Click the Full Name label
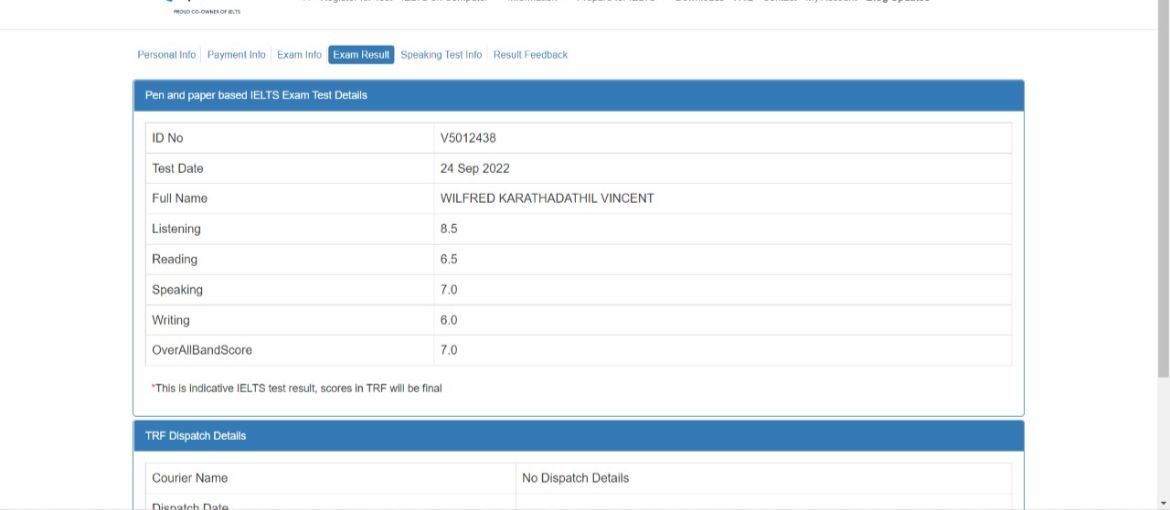1170x510 pixels. tap(180, 199)
